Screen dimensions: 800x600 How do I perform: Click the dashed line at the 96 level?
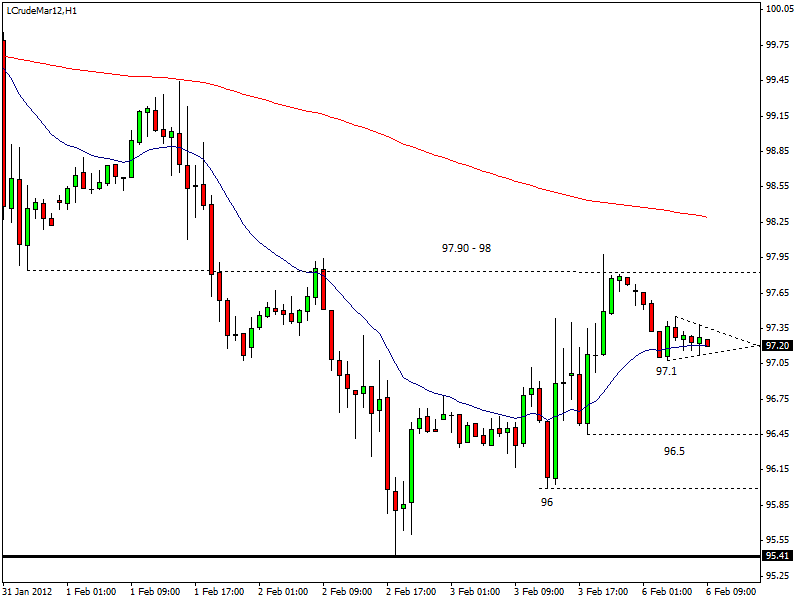coord(650,488)
